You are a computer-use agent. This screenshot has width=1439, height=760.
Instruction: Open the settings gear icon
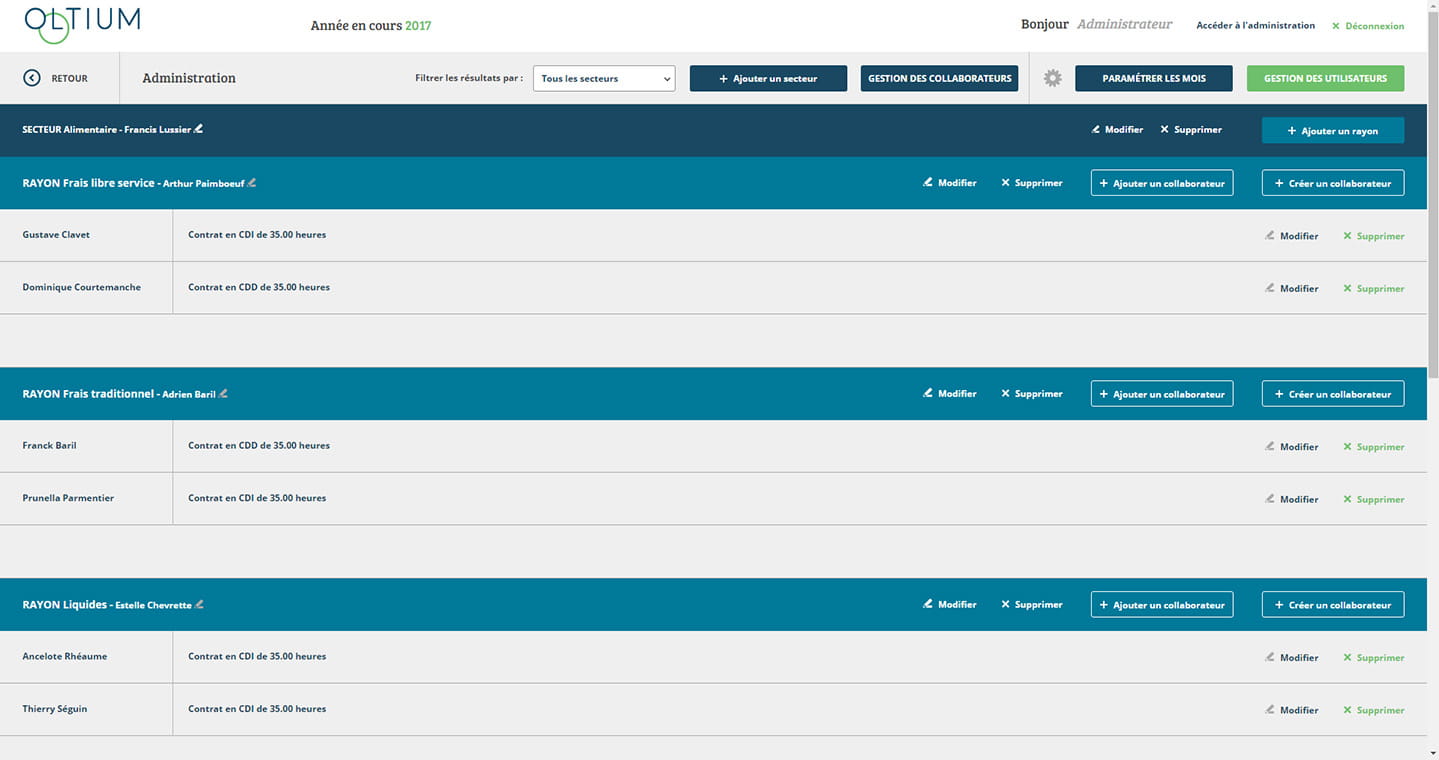[1052, 78]
